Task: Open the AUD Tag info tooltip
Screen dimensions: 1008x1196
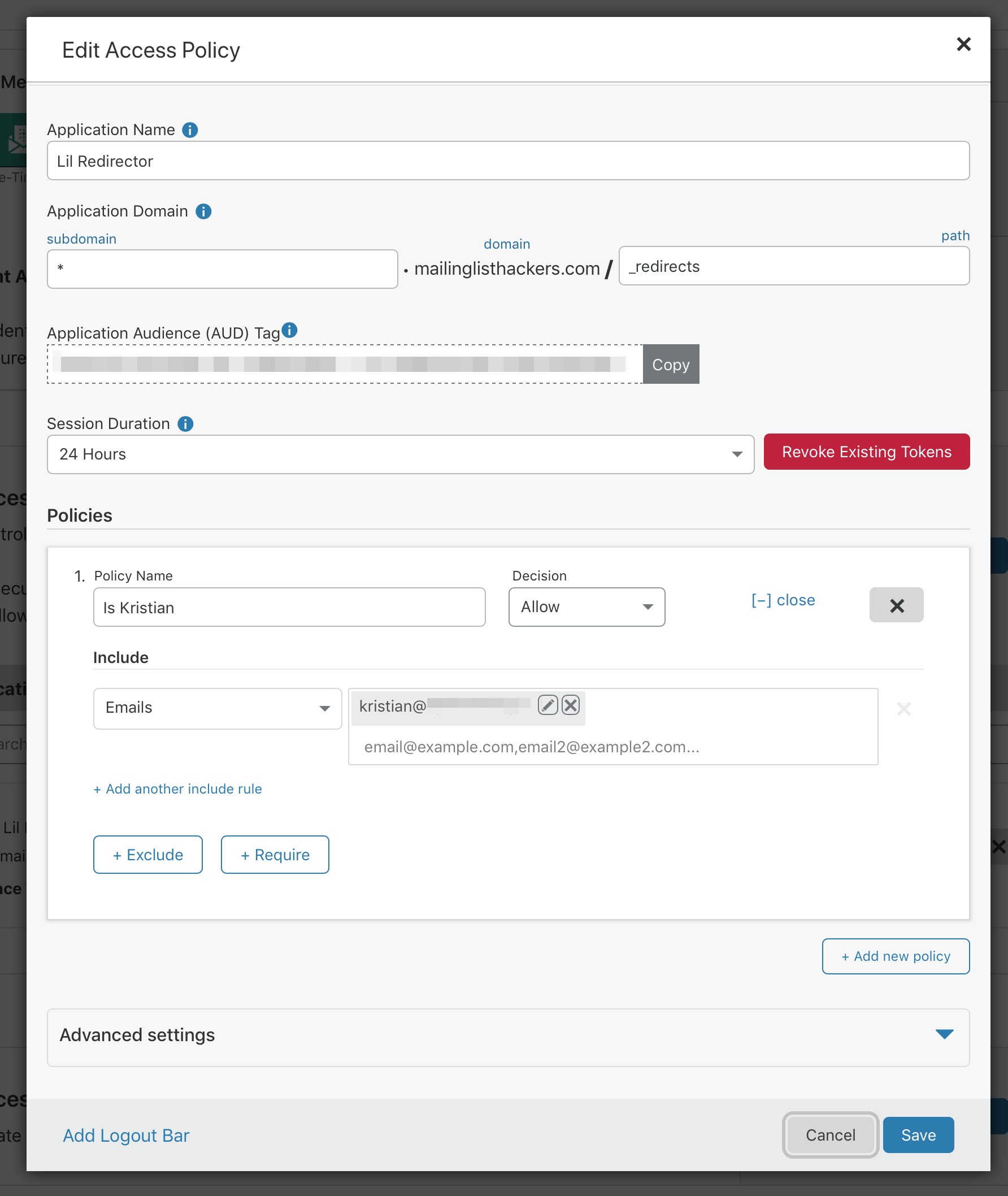Action: click(x=290, y=330)
